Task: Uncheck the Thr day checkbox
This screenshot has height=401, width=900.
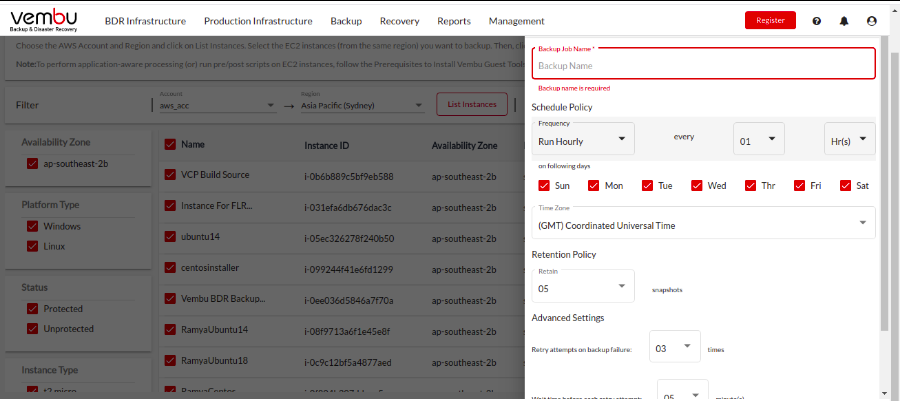Action: [750, 185]
